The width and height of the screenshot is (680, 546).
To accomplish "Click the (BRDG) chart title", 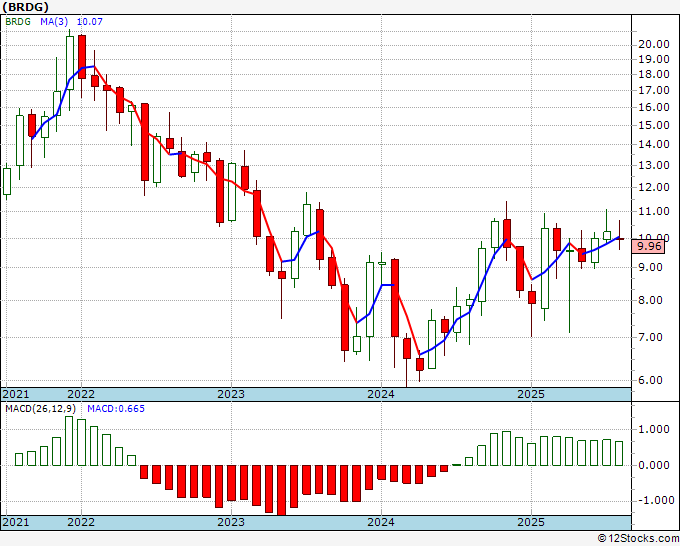I will tap(25, 7).
